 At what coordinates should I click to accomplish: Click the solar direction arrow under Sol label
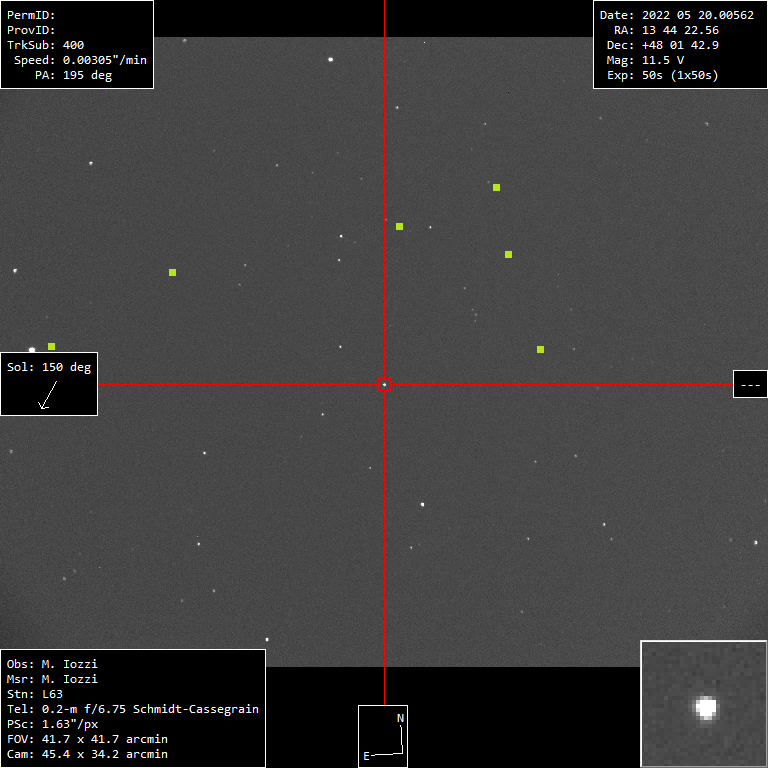click(45, 397)
